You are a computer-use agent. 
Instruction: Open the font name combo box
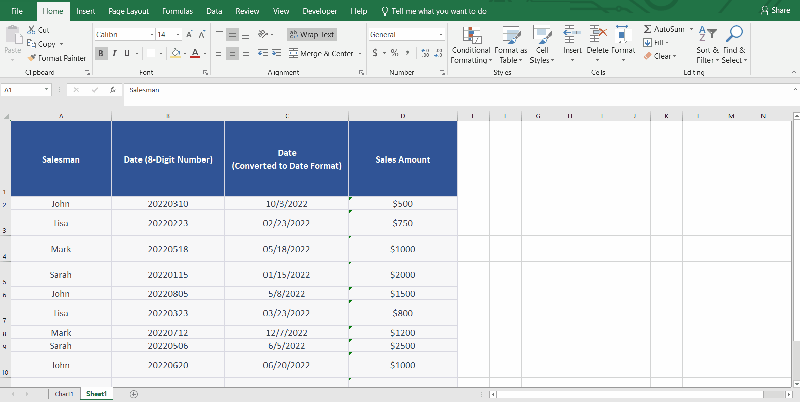[124, 34]
